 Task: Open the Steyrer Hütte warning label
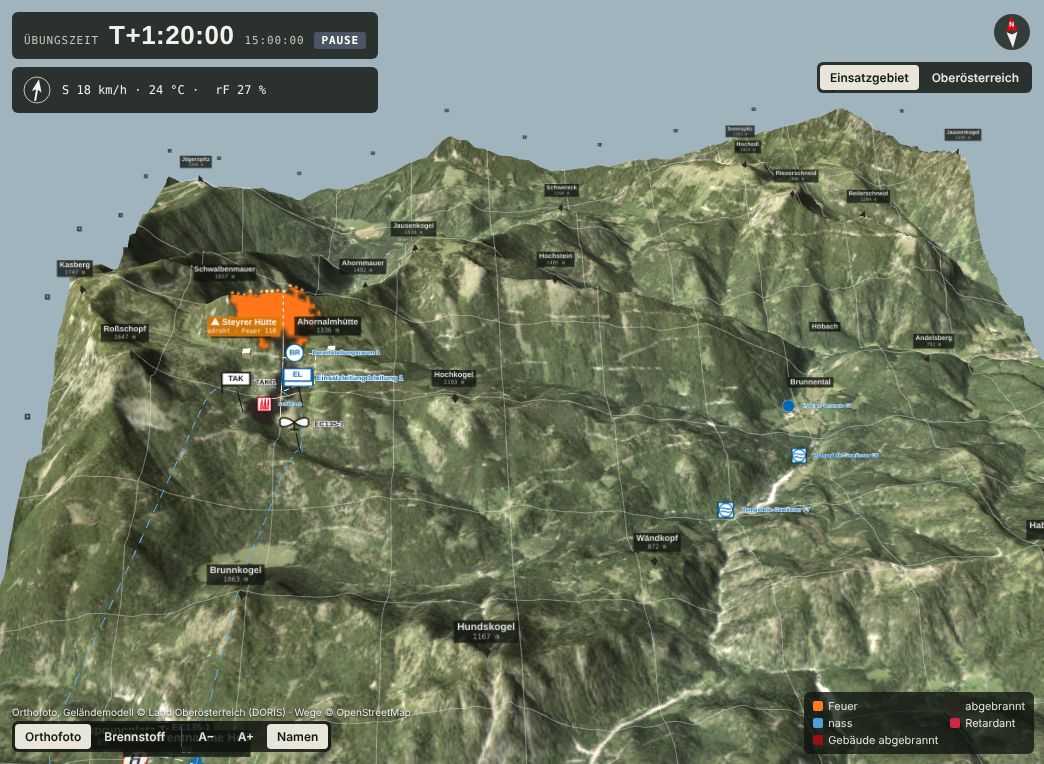point(242,326)
